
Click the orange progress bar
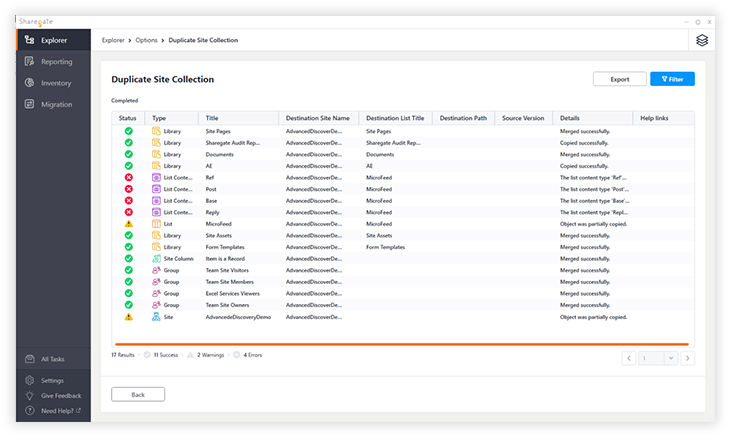pos(402,344)
